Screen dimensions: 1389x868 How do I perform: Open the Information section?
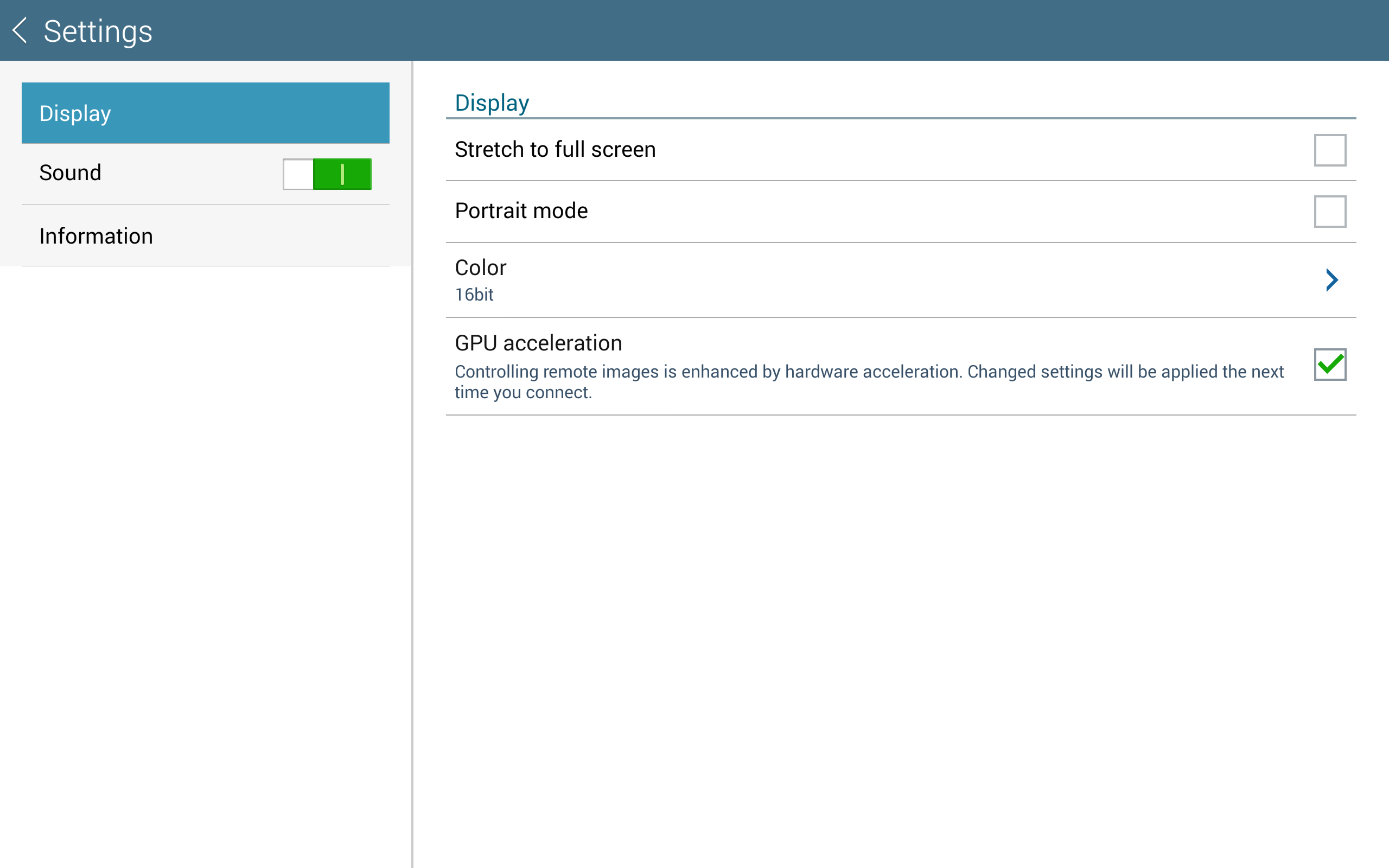coord(206,236)
